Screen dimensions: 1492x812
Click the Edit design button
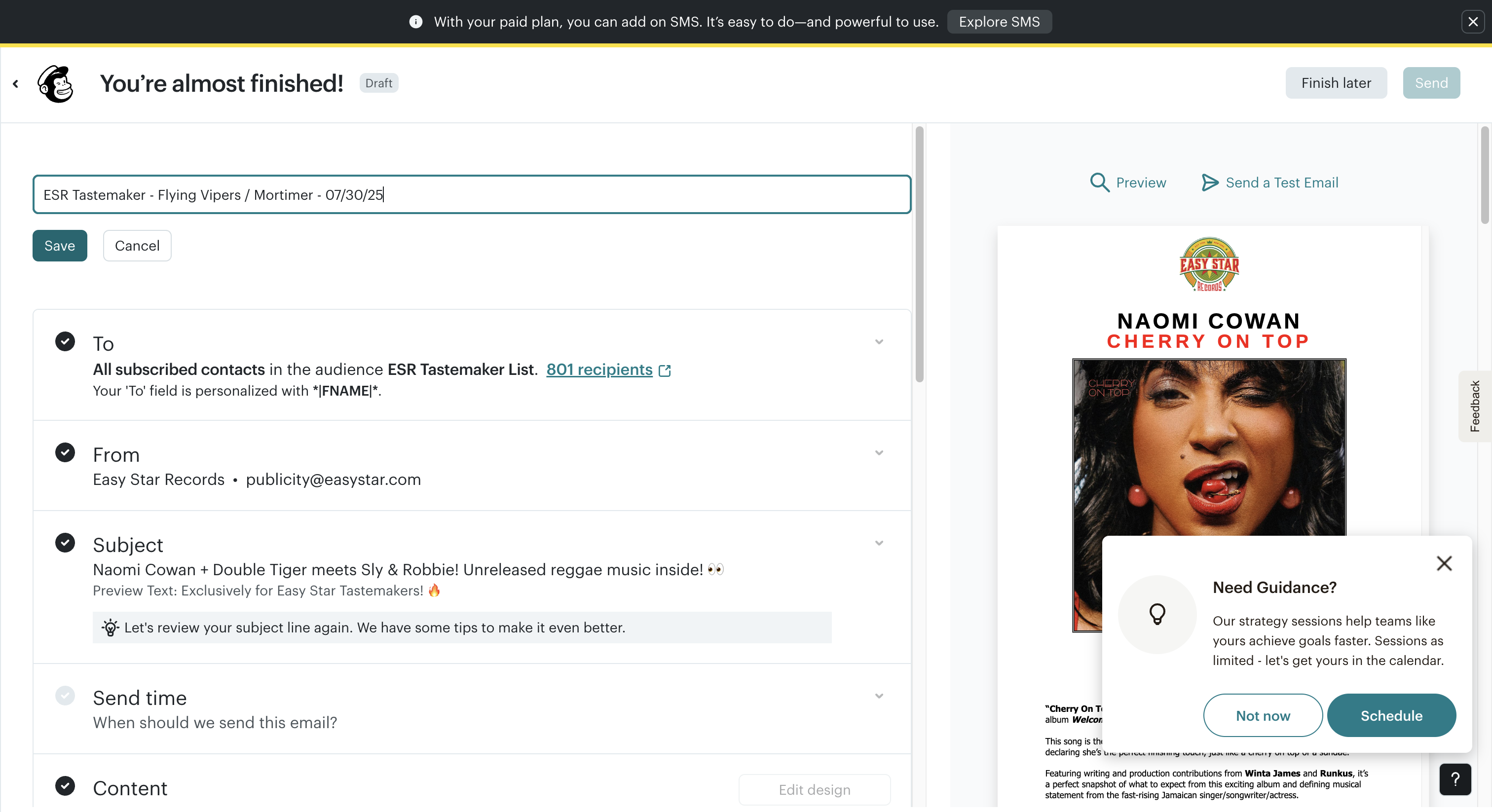(x=815, y=789)
